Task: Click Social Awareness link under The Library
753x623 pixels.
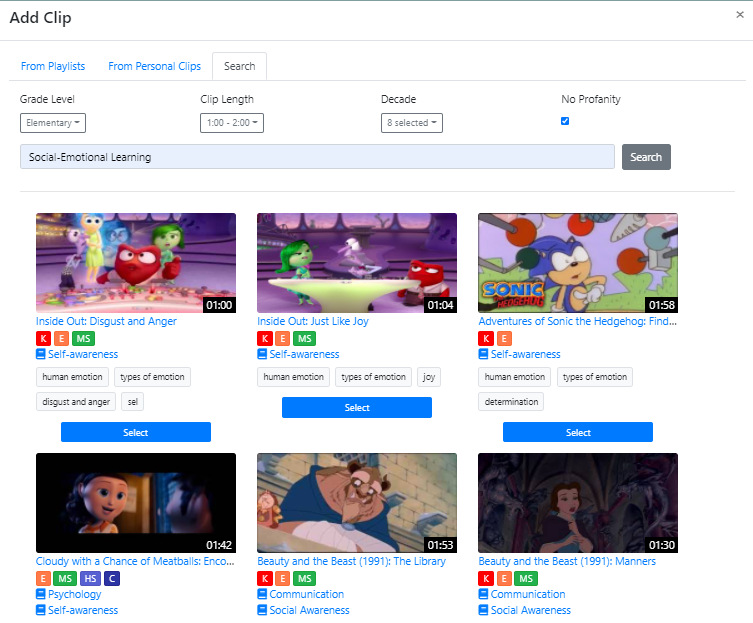Action: click(309, 610)
